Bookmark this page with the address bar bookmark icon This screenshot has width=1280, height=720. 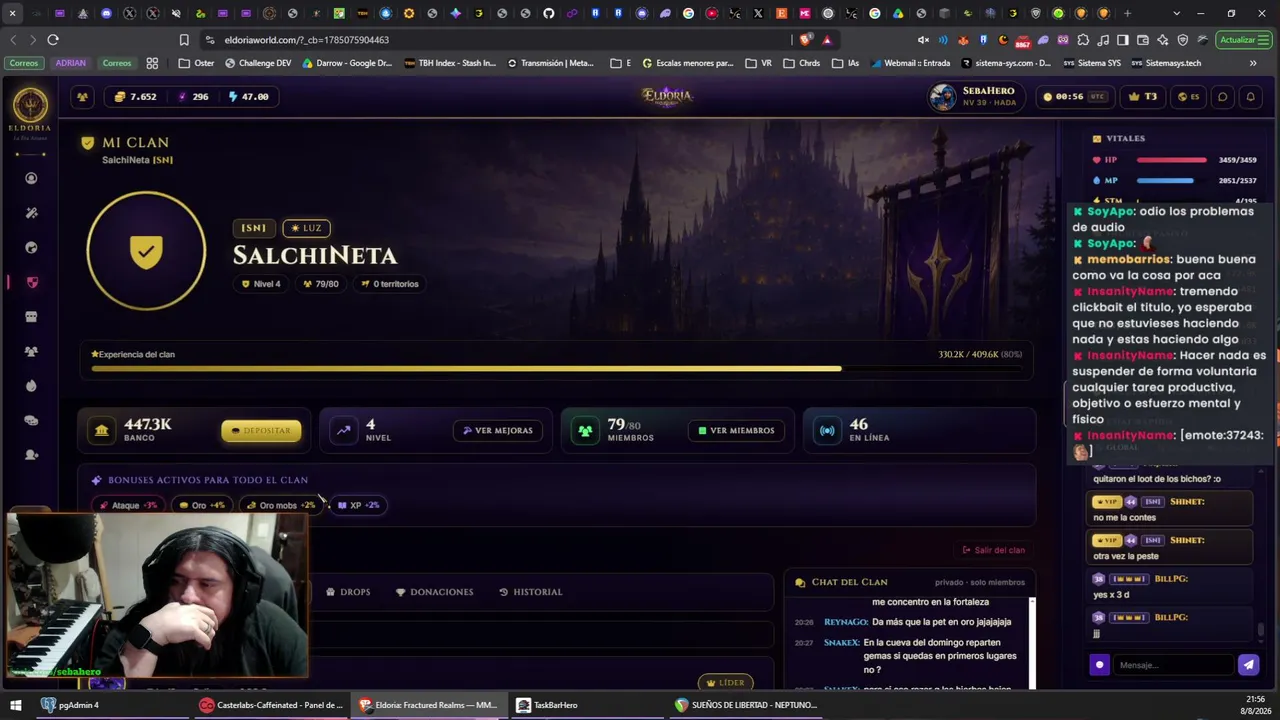pos(184,40)
